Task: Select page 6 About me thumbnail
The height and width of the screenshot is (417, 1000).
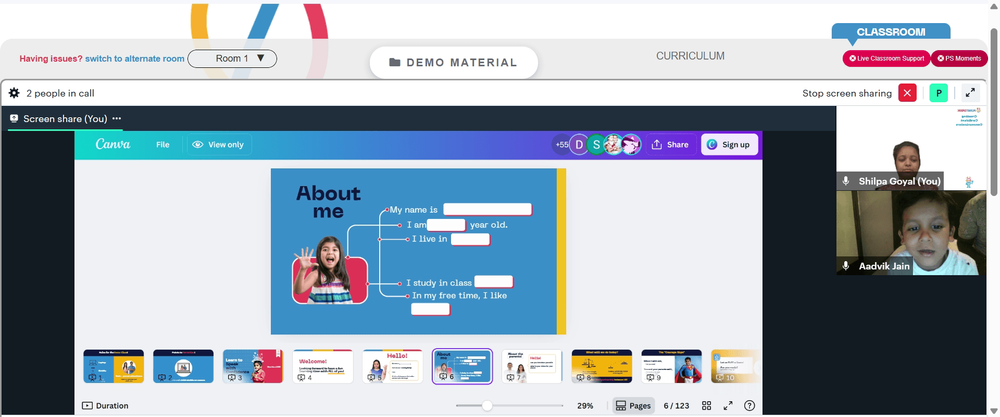Action: (462, 366)
